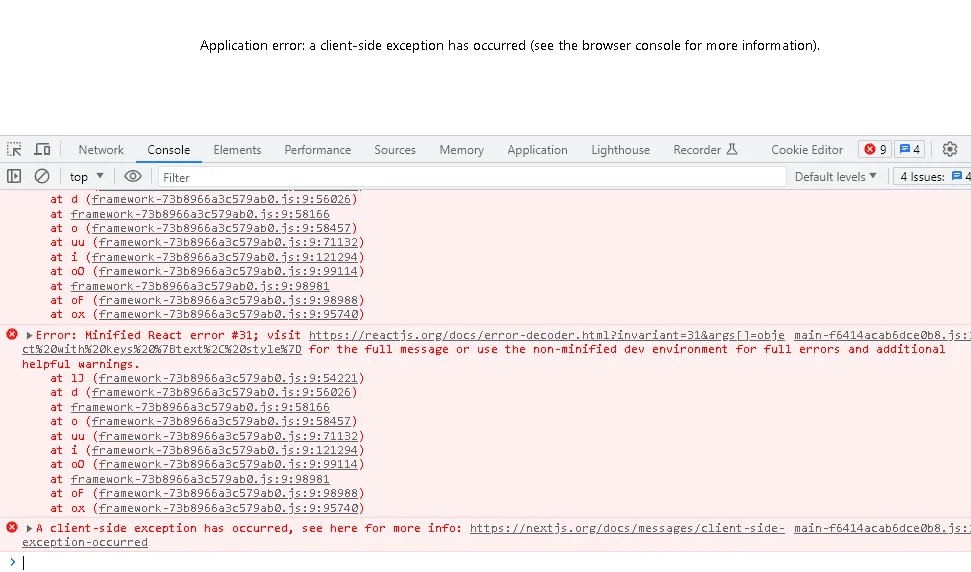Viewport: 971px width, 572px height.
Task: Switch to the Network tab
Action: tap(101, 150)
